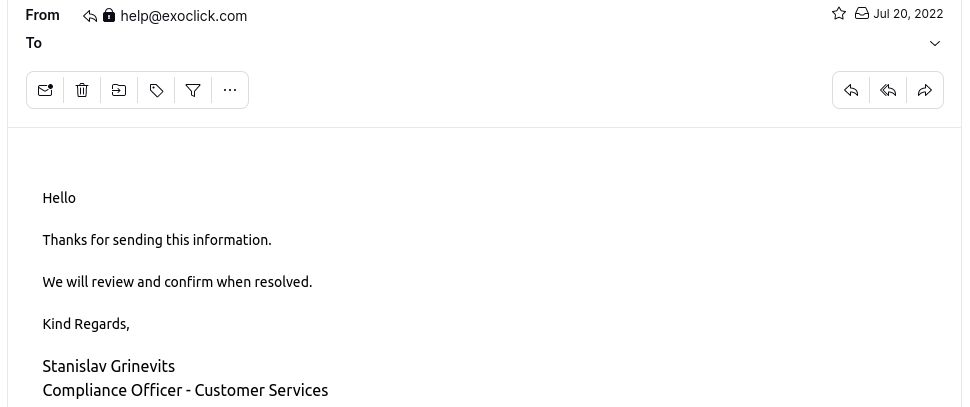Click the Stanislav Grinevits signature name
The height and width of the screenshot is (407, 970).
(108, 366)
